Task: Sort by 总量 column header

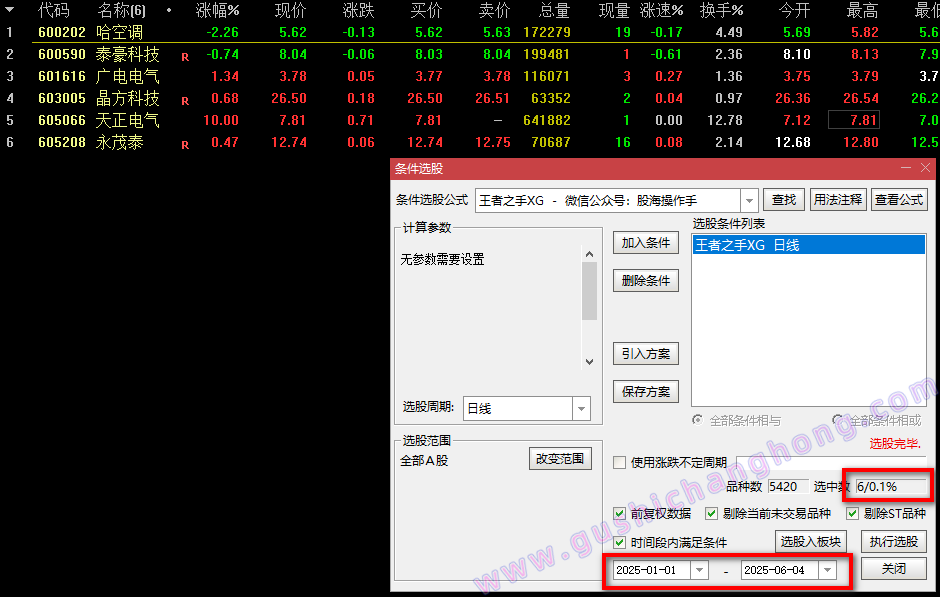Action: [554, 10]
